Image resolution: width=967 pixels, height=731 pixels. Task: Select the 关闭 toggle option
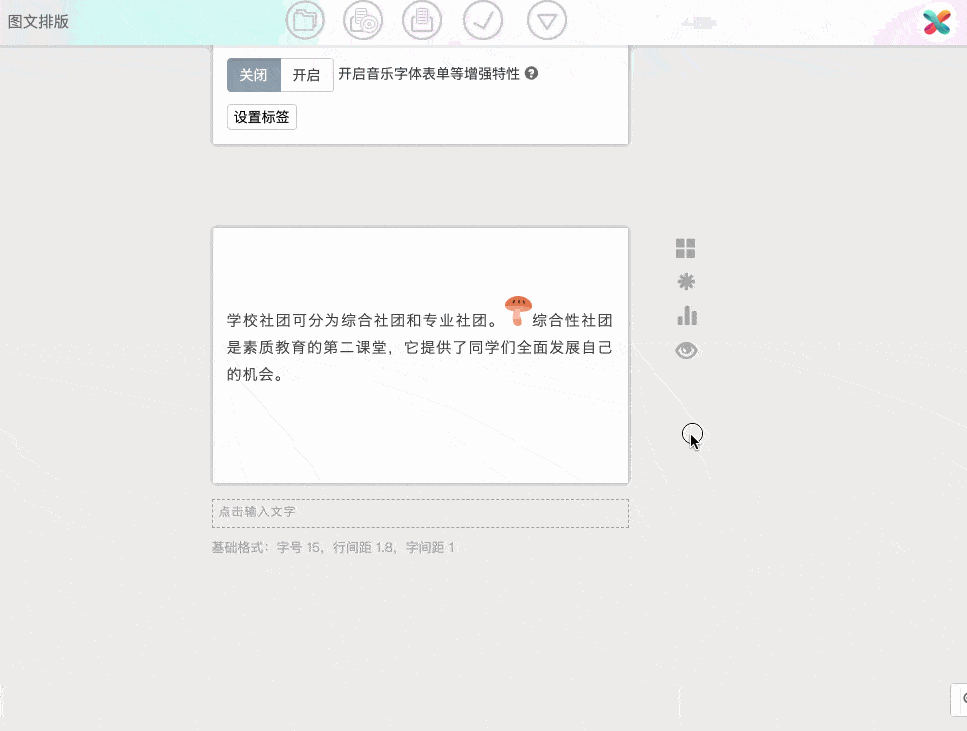(253, 75)
